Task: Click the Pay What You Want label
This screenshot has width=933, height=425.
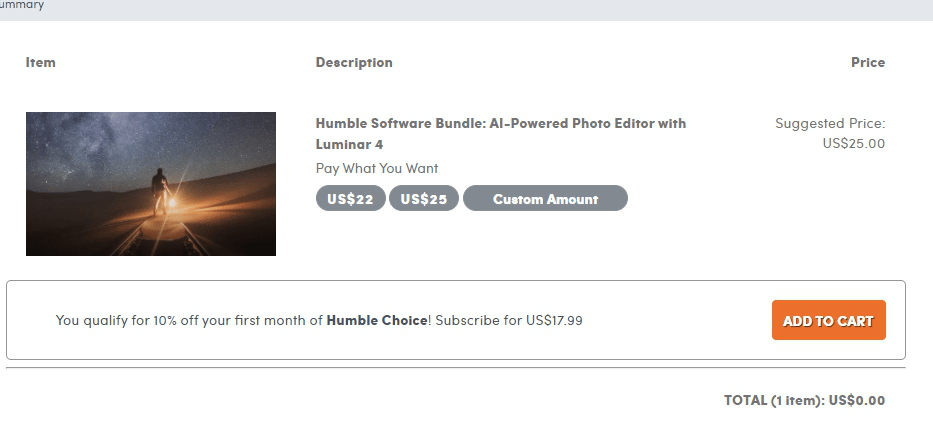Action: pyautogui.click(x=377, y=169)
